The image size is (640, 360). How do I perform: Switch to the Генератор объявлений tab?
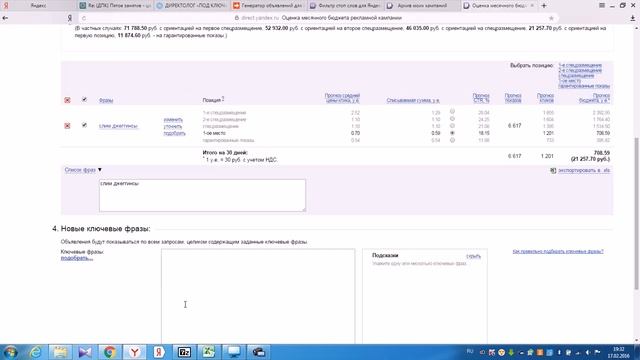pyautogui.click(x=268, y=6)
